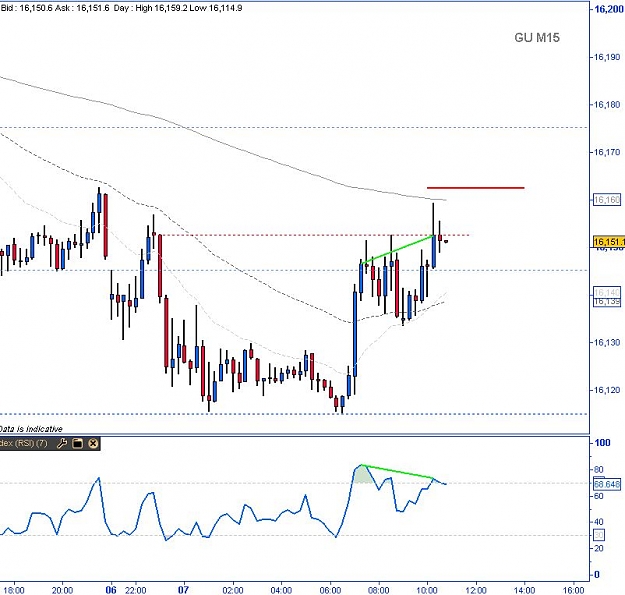The width and height of the screenshot is (625, 595).
Task: Remove the RSI indicator with X icon
Action: 93,443
